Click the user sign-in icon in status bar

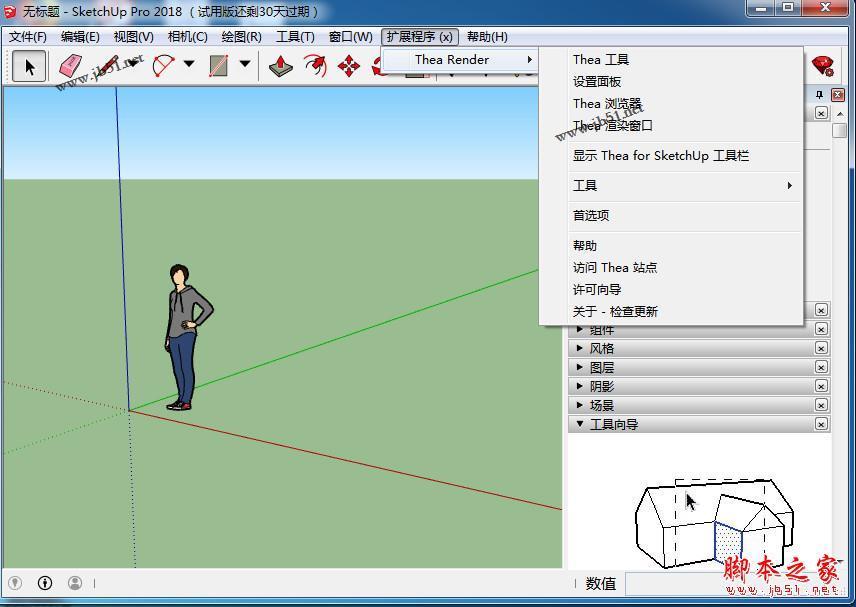coord(75,583)
